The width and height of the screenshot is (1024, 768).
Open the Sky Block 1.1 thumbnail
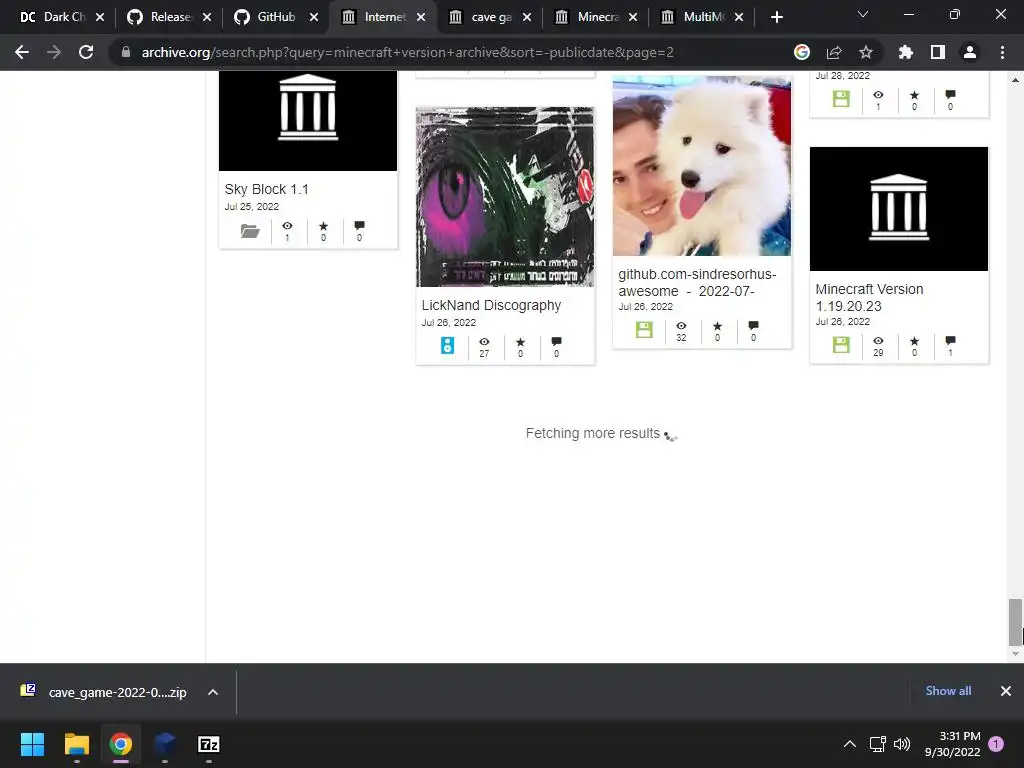tap(308, 121)
